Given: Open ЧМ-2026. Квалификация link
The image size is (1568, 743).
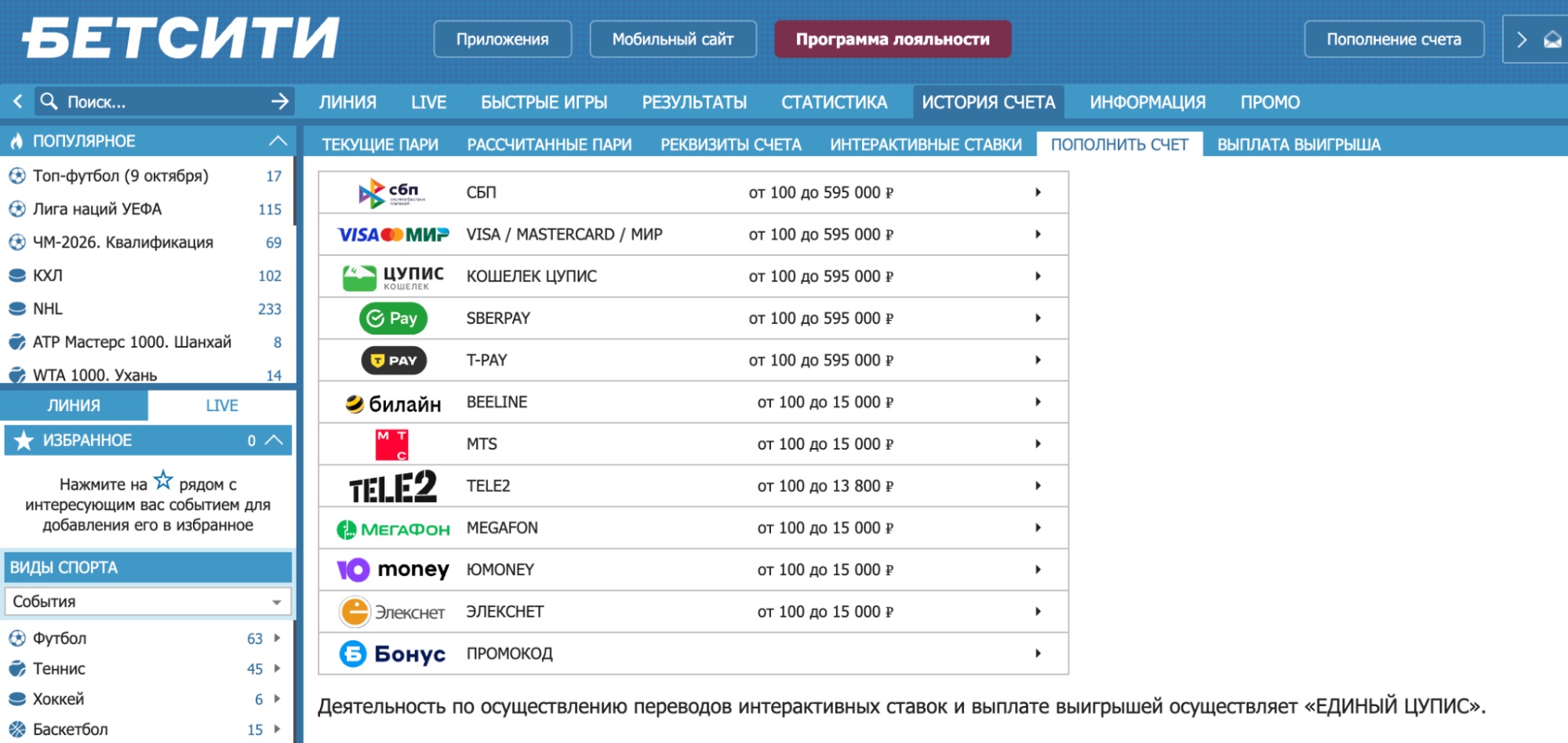Looking at the screenshot, I should 123,242.
